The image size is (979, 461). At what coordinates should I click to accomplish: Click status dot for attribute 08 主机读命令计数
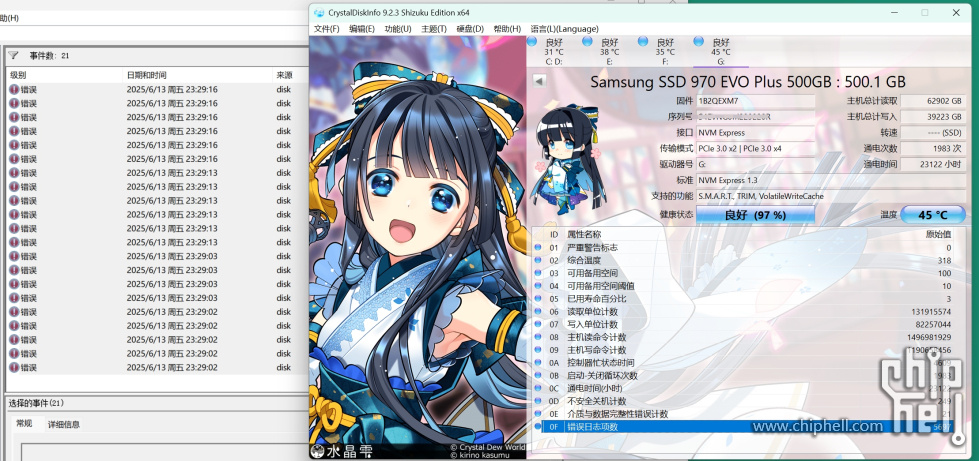coord(538,337)
